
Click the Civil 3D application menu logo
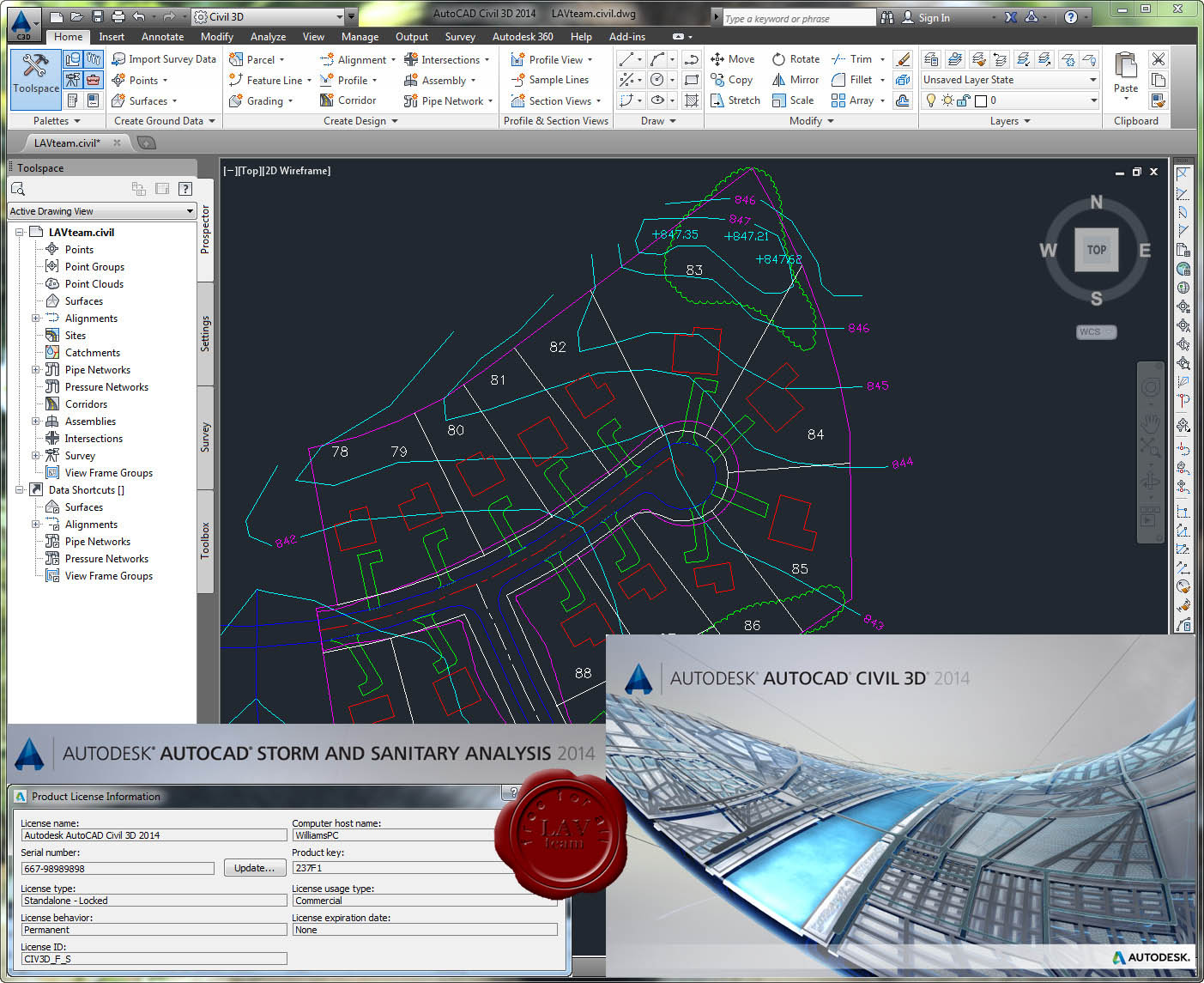pyautogui.click(x=23, y=23)
